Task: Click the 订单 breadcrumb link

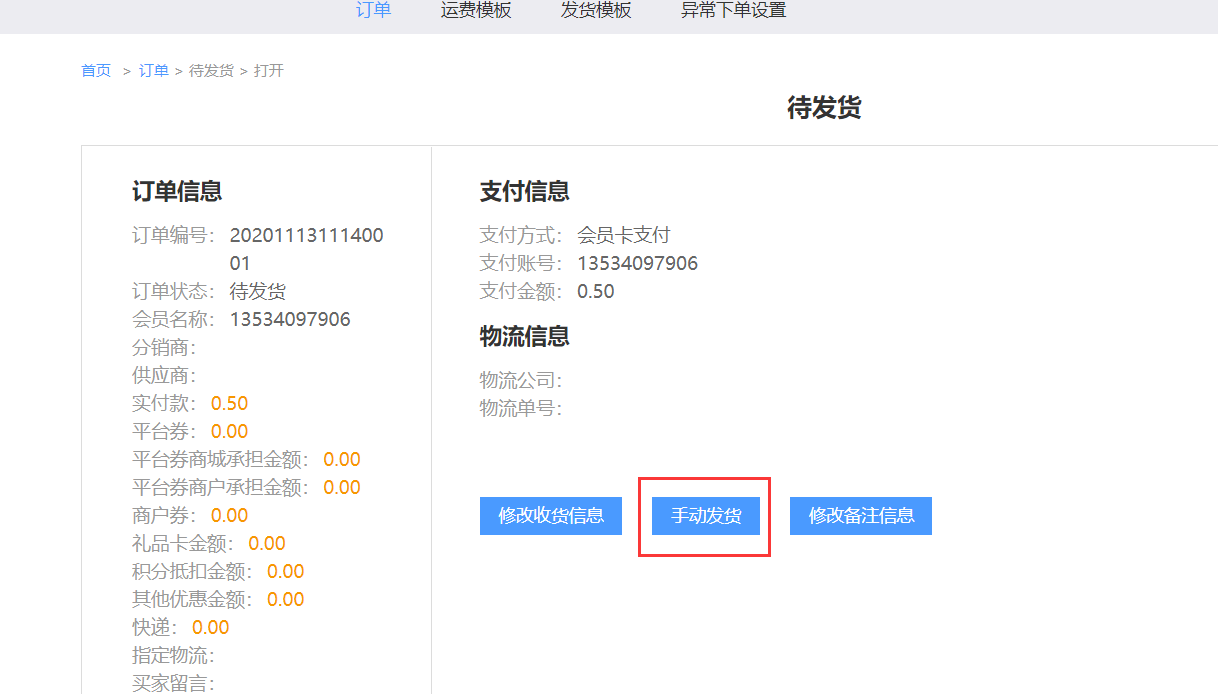Action: coord(154,71)
